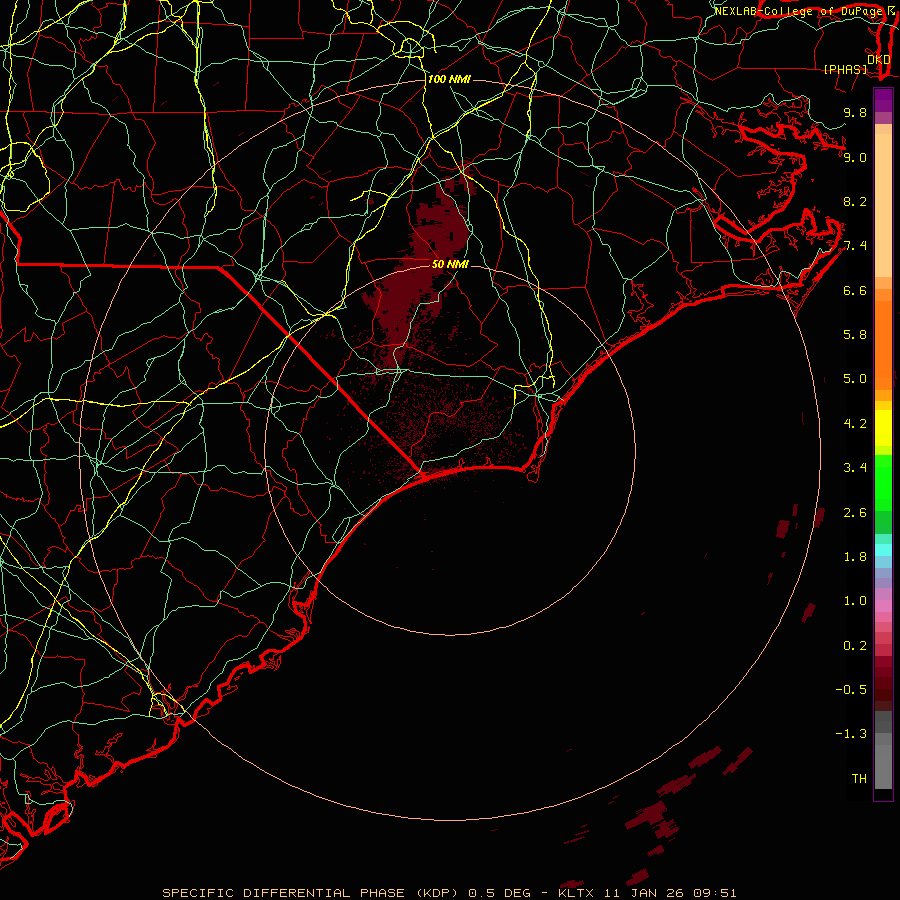Click the -0.5 color scale value
Viewport: 900px width, 900px height.
[851, 690]
